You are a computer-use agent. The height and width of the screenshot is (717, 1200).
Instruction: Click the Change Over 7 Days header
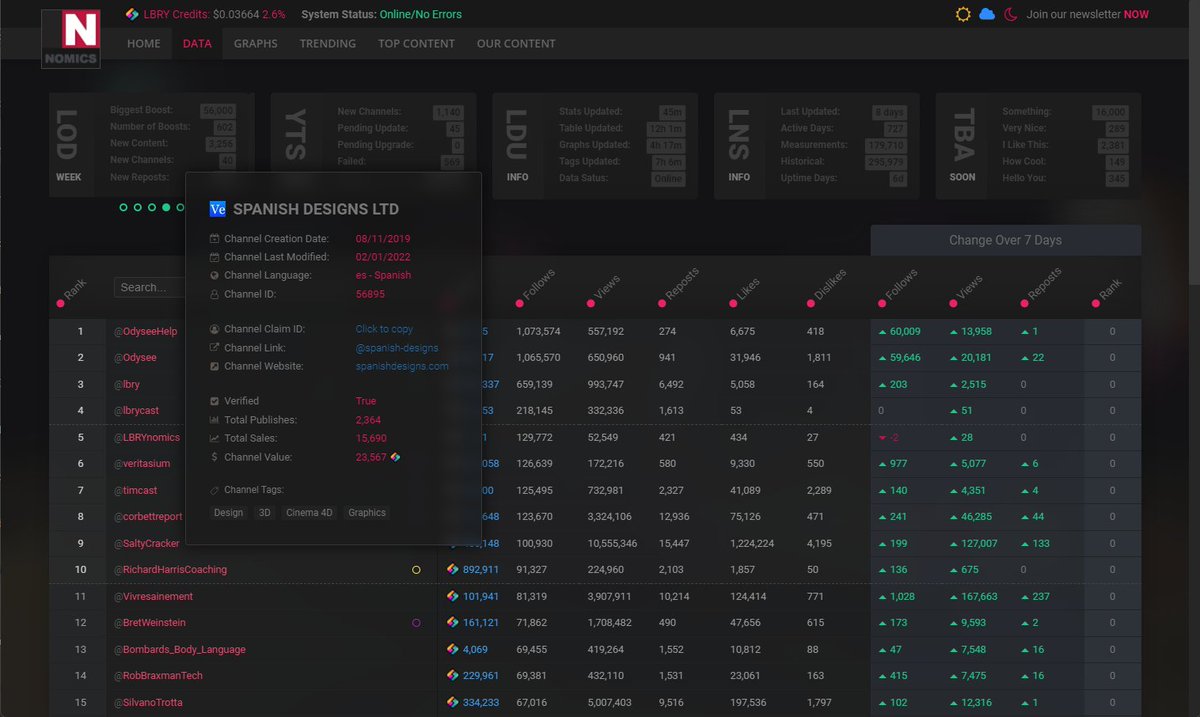pyautogui.click(x=1006, y=240)
